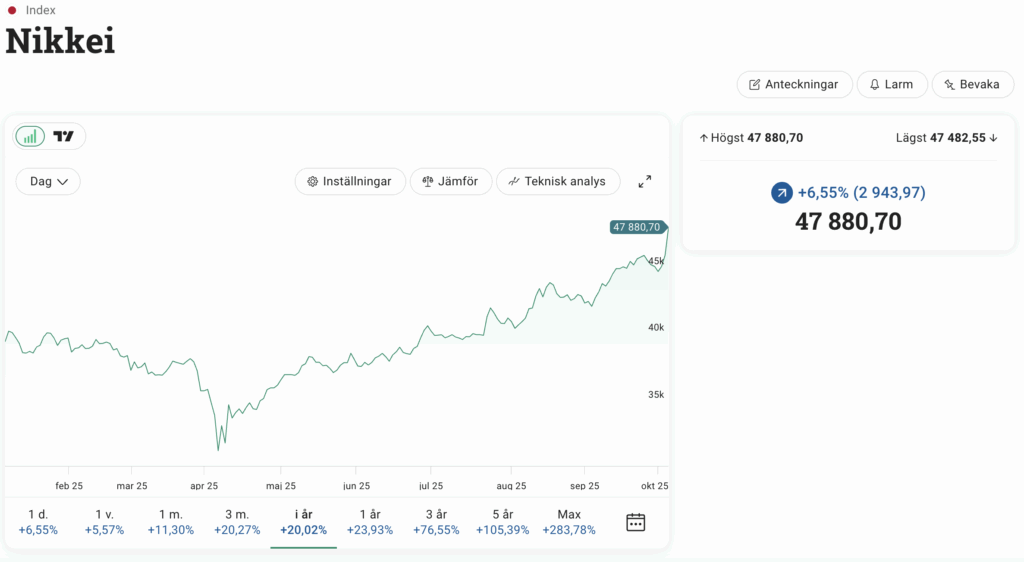Open the calendar date range picker
The width and height of the screenshot is (1024, 562).
tap(635, 522)
